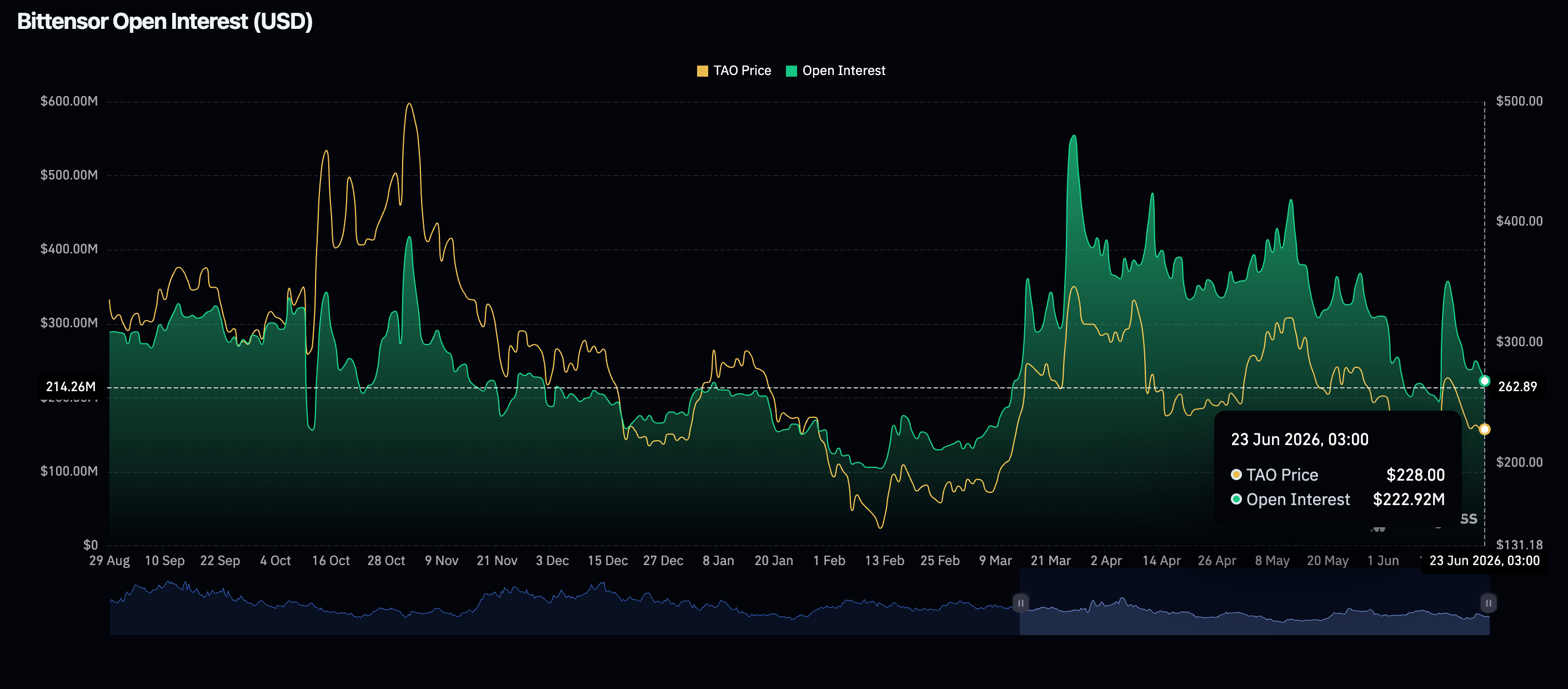The width and height of the screenshot is (1568, 689).
Task: Click the "23 Jun 2026, 03:00" tooltip header
Action: coord(1300,440)
